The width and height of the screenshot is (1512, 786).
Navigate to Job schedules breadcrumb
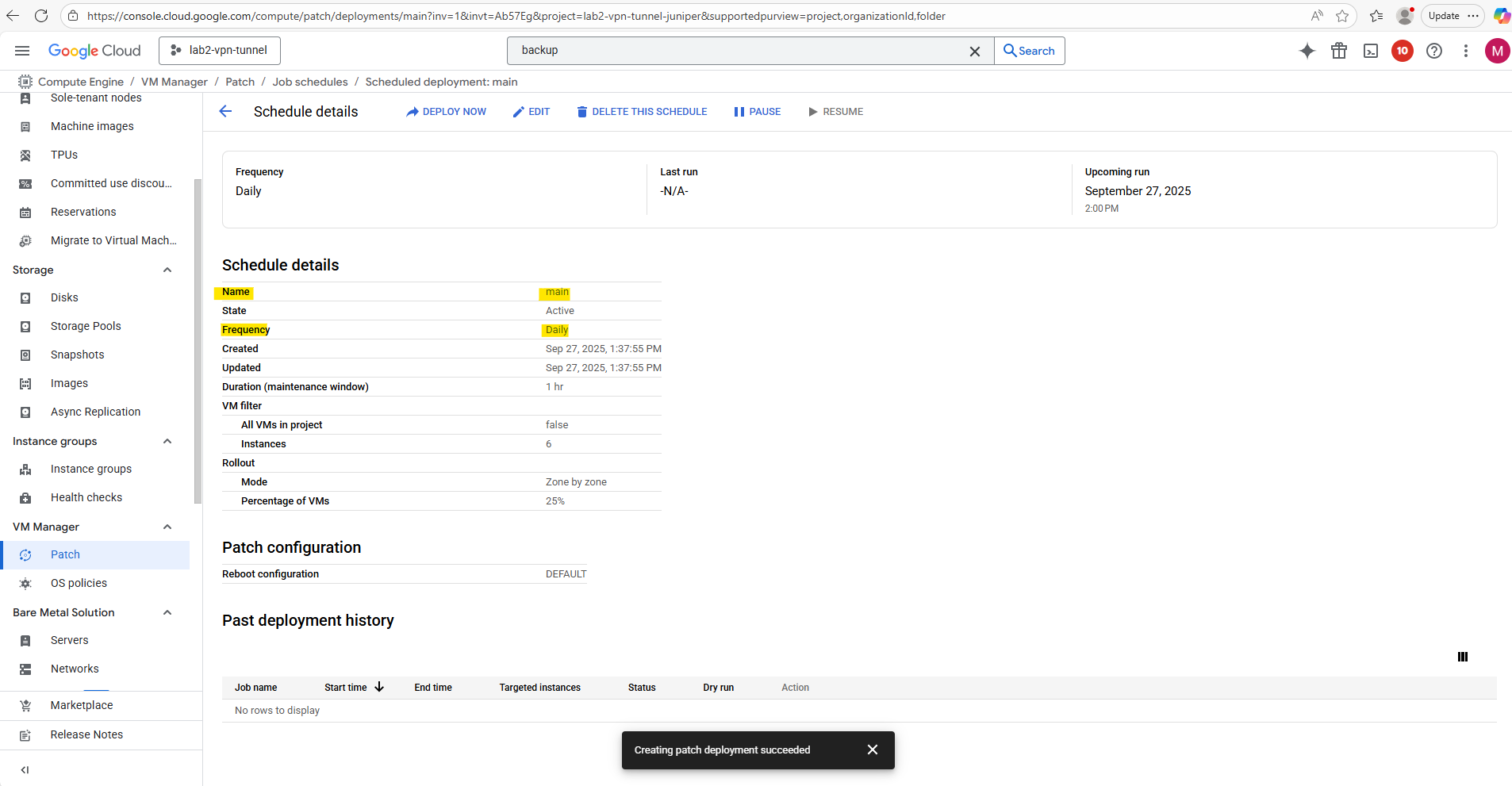309,82
